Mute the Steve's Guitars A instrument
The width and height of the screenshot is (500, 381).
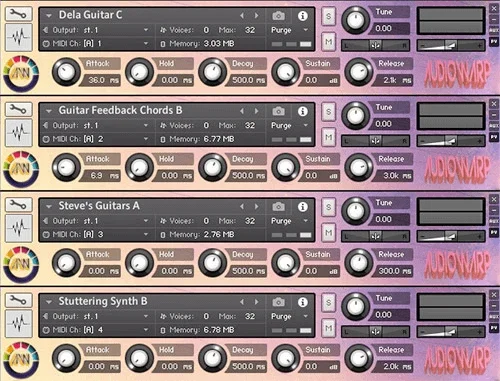tap(329, 233)
